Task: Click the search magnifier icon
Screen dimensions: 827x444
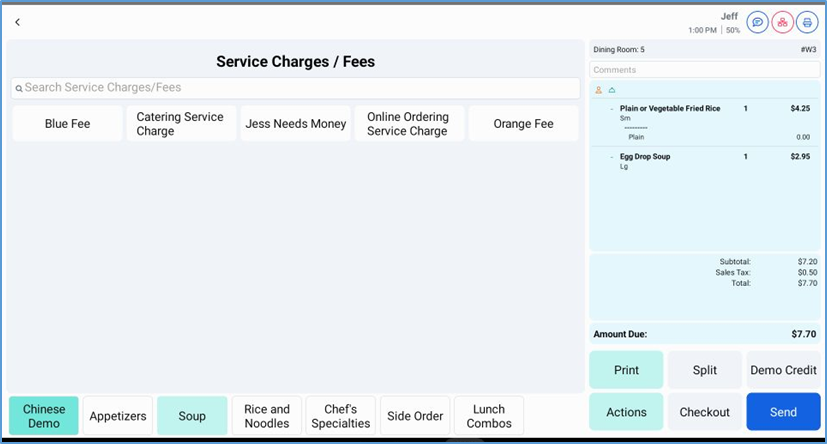Action: click(x=18, y=89)
